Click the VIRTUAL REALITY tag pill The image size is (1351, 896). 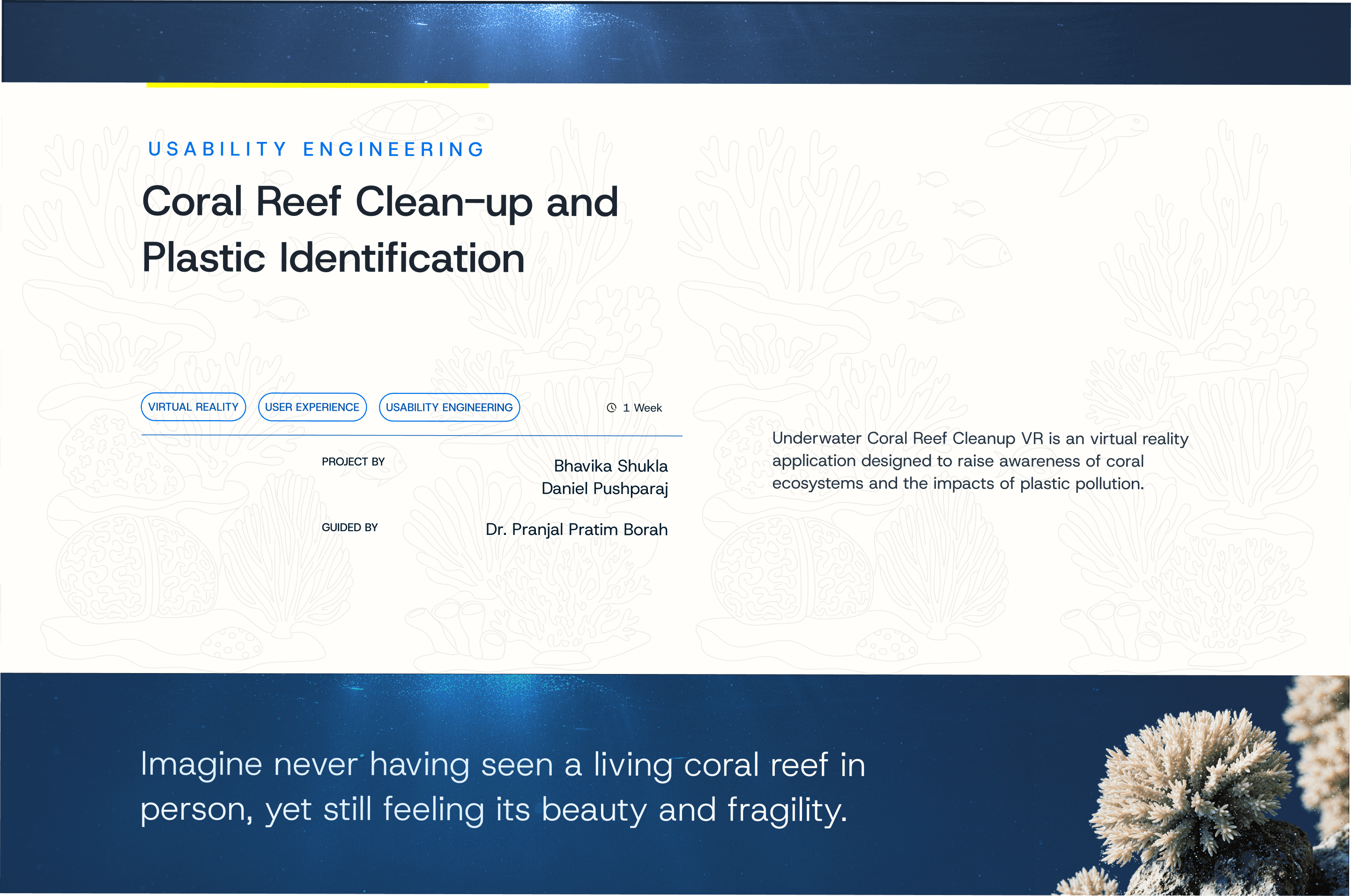193,407
